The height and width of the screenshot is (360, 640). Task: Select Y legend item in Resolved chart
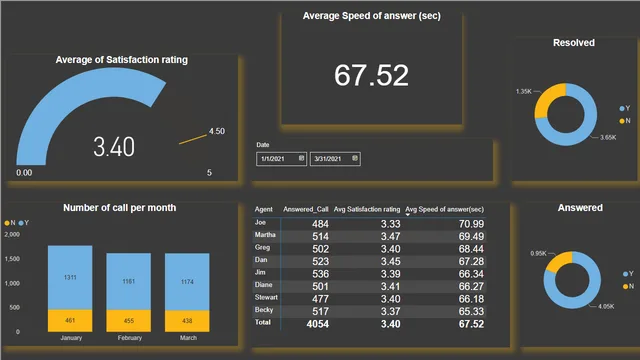pyautogui.click(x=624, y=108)
